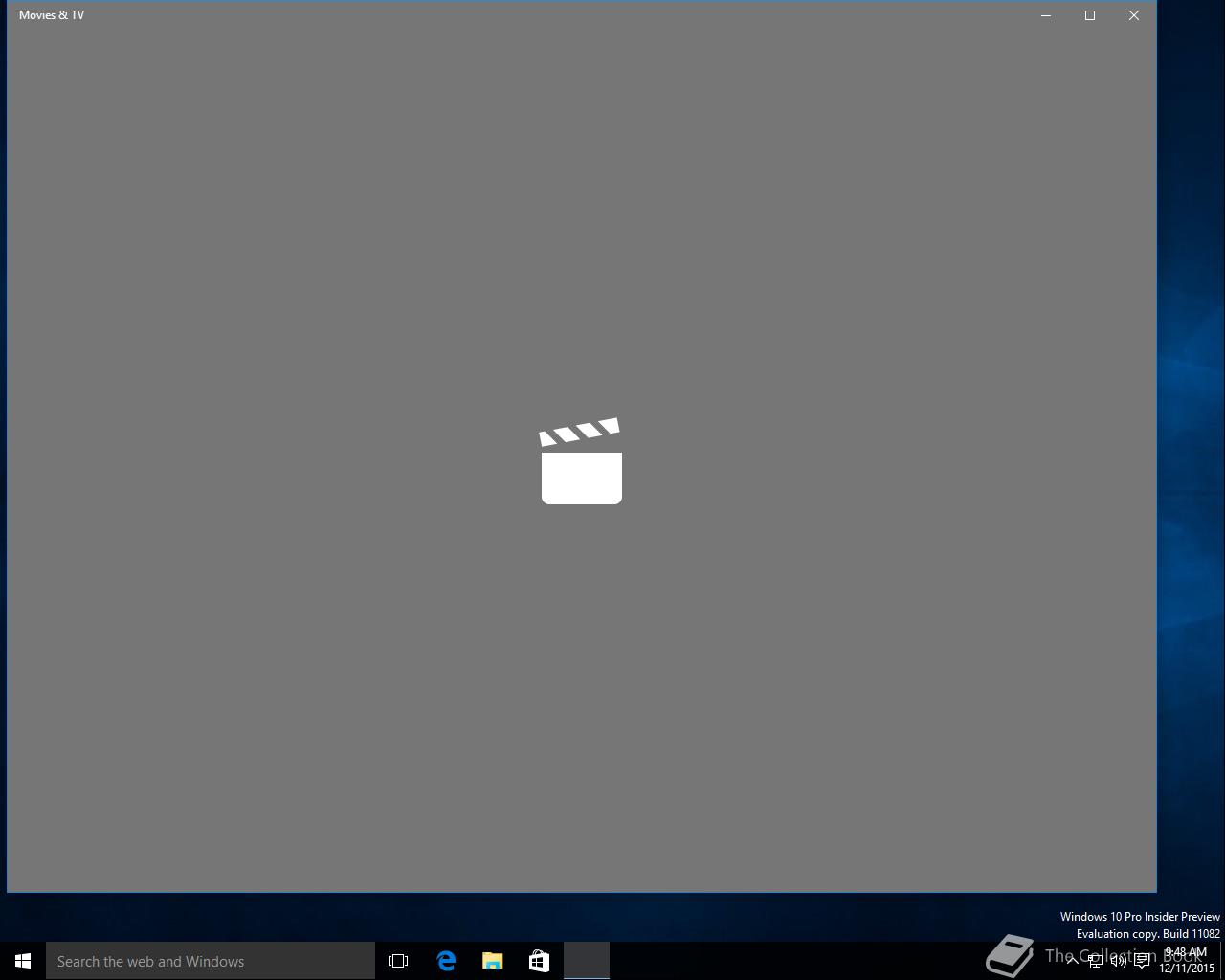Open Task View from the taskbar
This screenshot has height=980, width=1225.
398,961
